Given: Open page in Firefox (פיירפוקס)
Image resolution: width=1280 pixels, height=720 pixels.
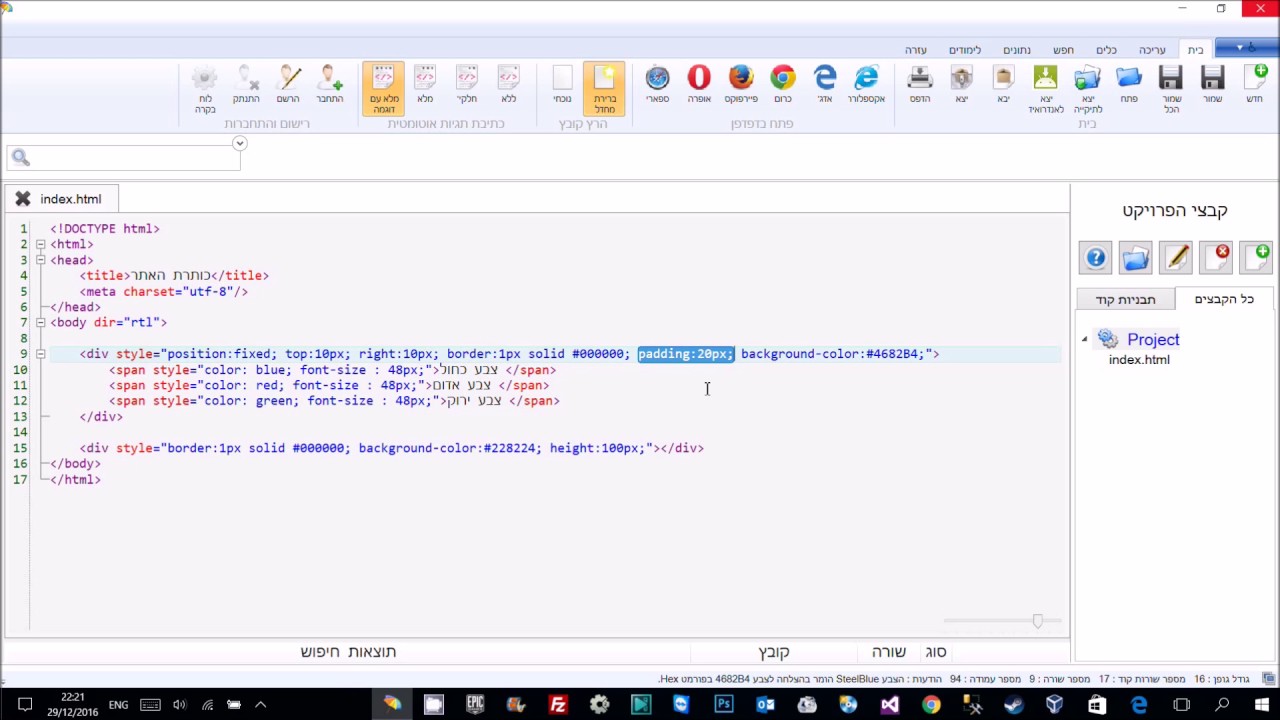Looking at the screenshot, I should point(741,84).
